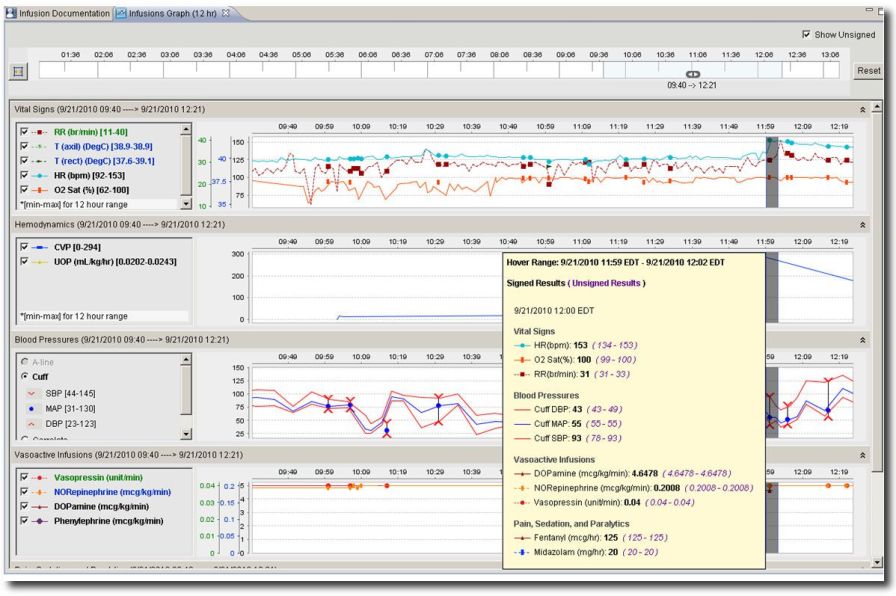
Task: Click the Midazolam (mg/hr) row in tooltip
Action: [586, 552]
